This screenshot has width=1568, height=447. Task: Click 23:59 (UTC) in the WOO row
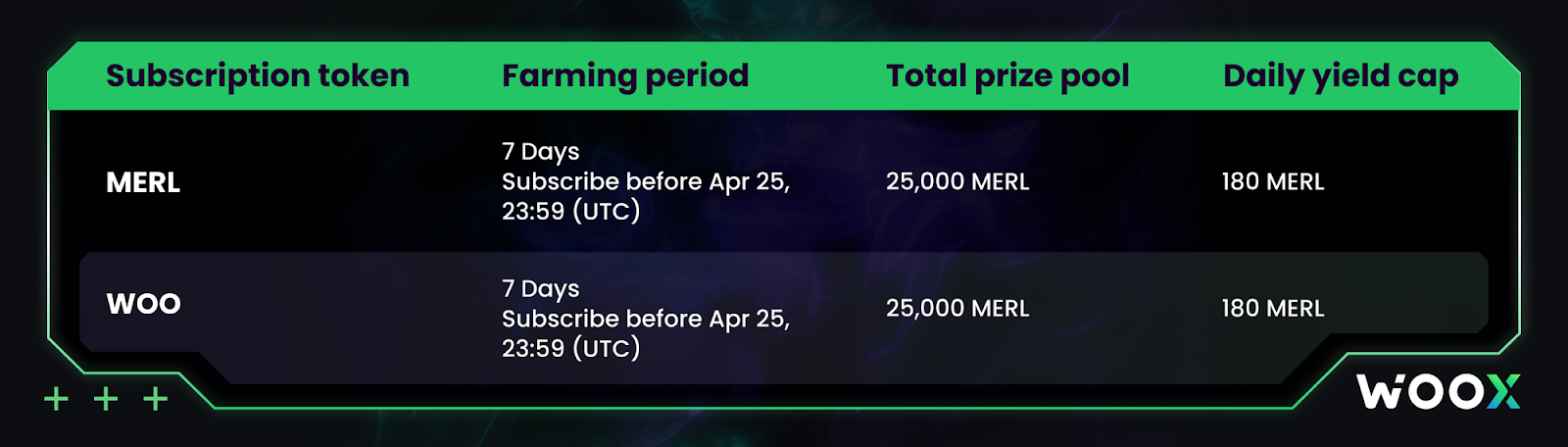[571, 348]
